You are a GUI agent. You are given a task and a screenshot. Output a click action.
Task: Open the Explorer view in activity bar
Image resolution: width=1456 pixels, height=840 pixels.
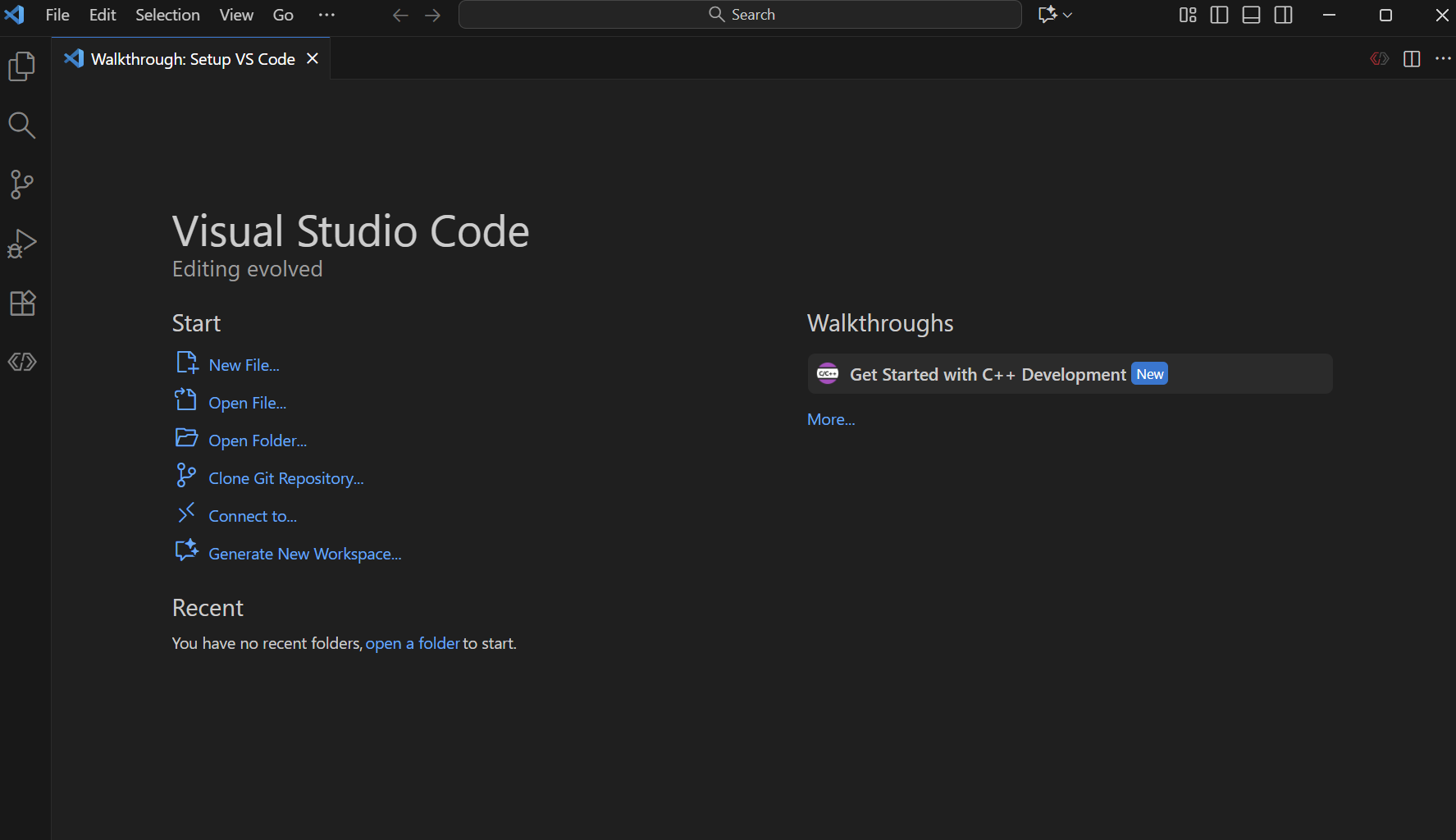pyautogui.click(x=22, y=66)
